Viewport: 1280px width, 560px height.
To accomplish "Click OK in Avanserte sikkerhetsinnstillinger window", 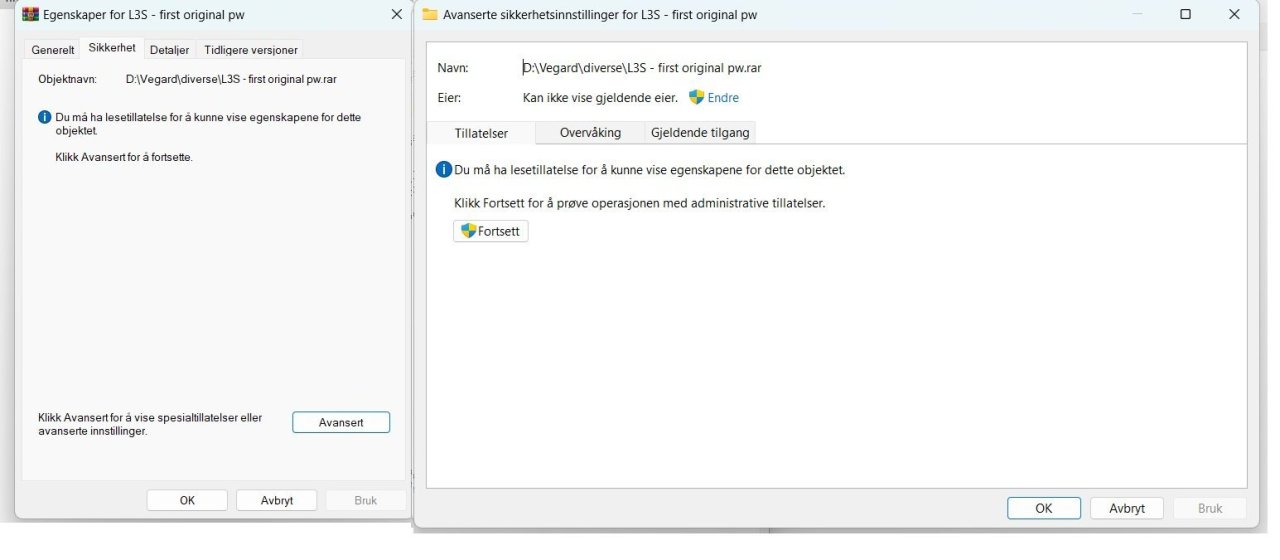I will pos(1044,508).
